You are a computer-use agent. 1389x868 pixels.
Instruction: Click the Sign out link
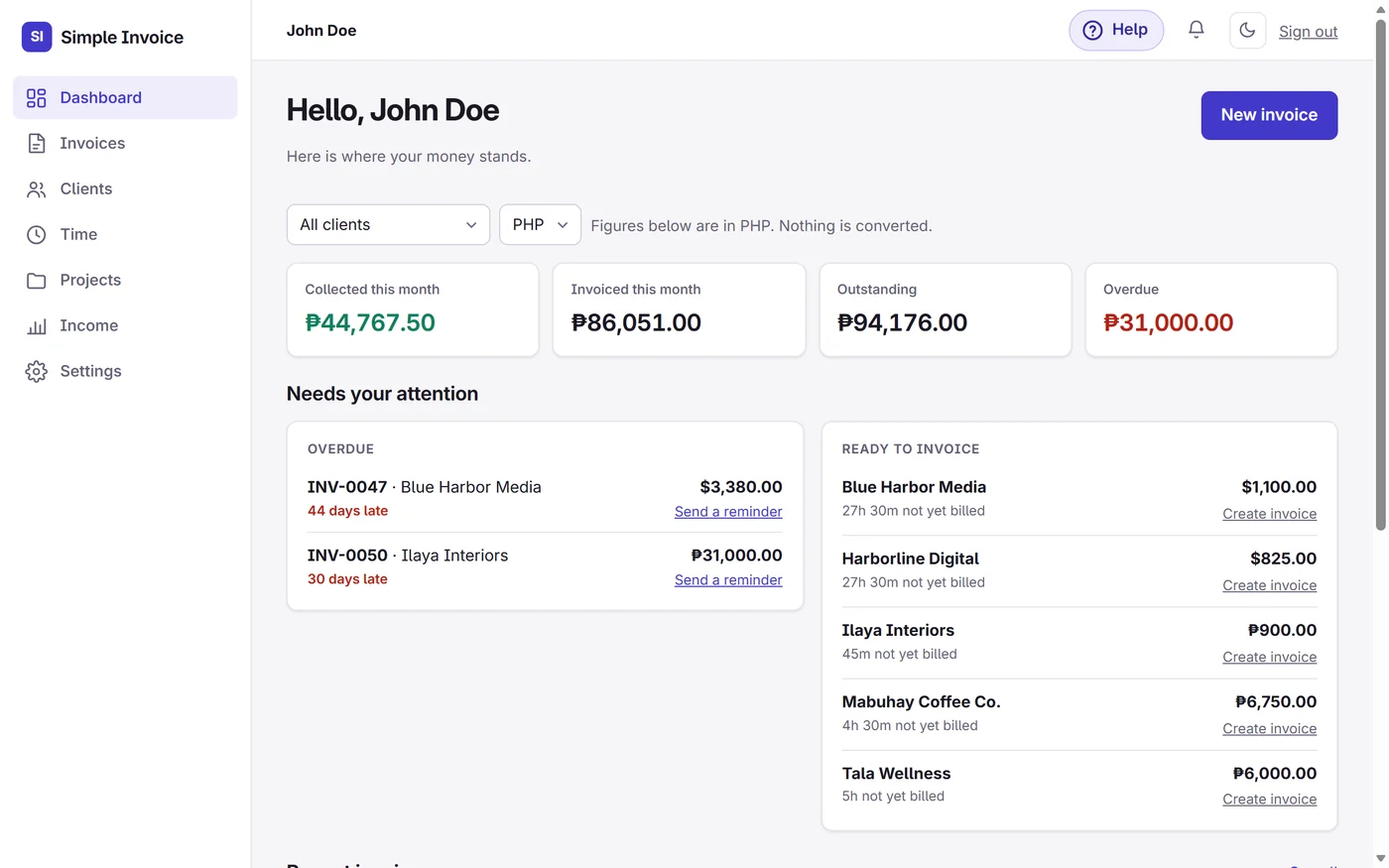click(x=1308, y=31)
